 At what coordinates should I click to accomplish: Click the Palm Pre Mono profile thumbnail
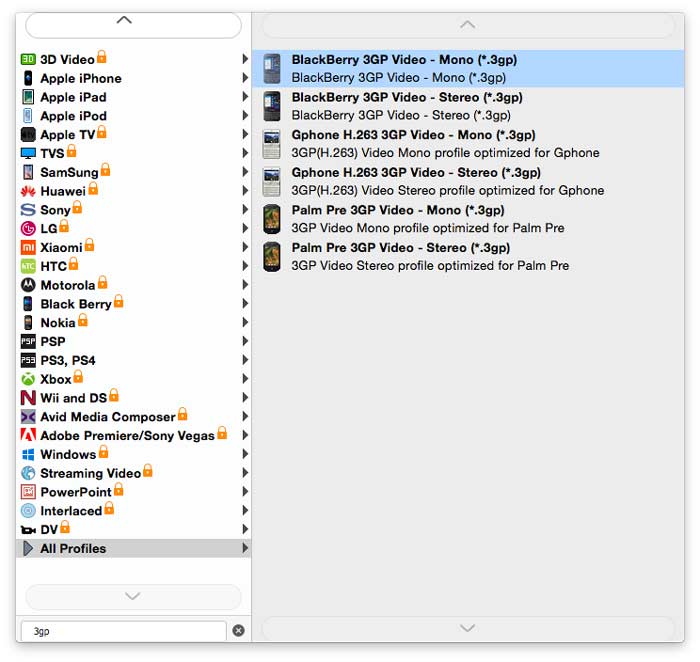[x=272, y=219]
